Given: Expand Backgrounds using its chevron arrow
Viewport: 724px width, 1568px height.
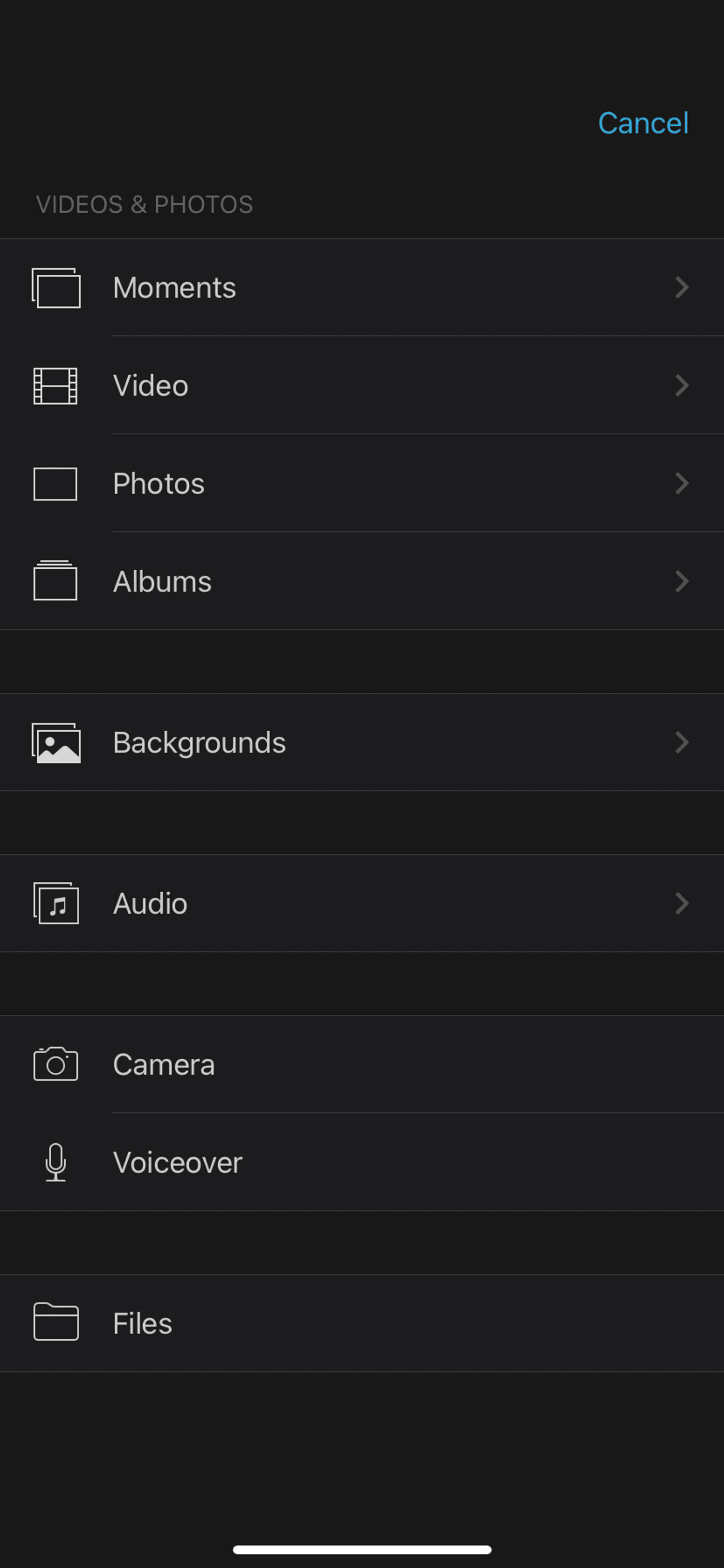Looking at the screenshot, I should (x=682, y=743).
